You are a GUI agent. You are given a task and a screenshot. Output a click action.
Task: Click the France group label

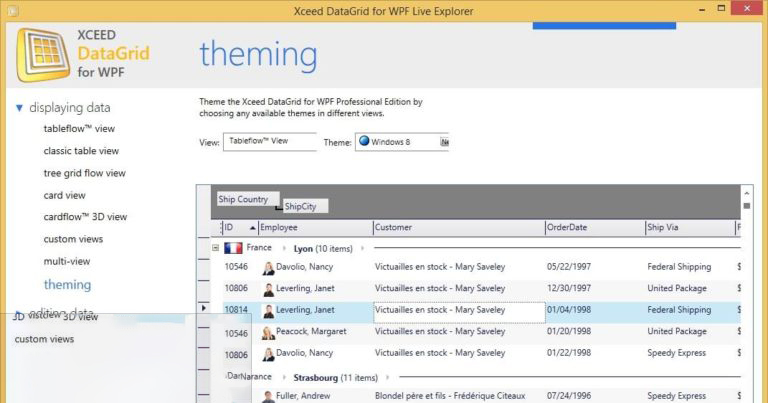[259, 248]
